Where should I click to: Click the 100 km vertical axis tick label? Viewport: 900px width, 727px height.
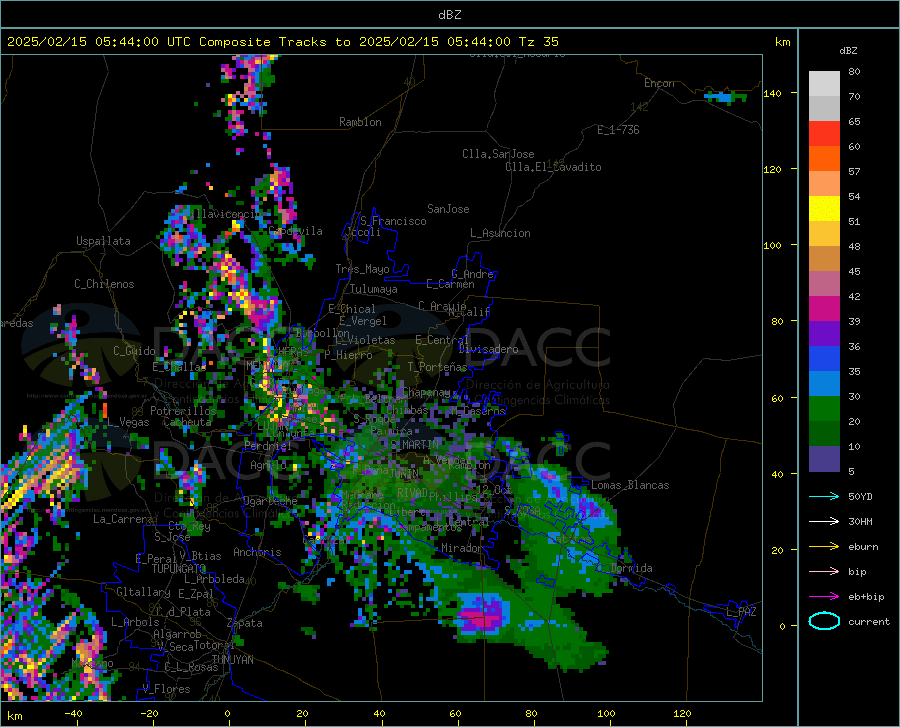click(772, 246)
